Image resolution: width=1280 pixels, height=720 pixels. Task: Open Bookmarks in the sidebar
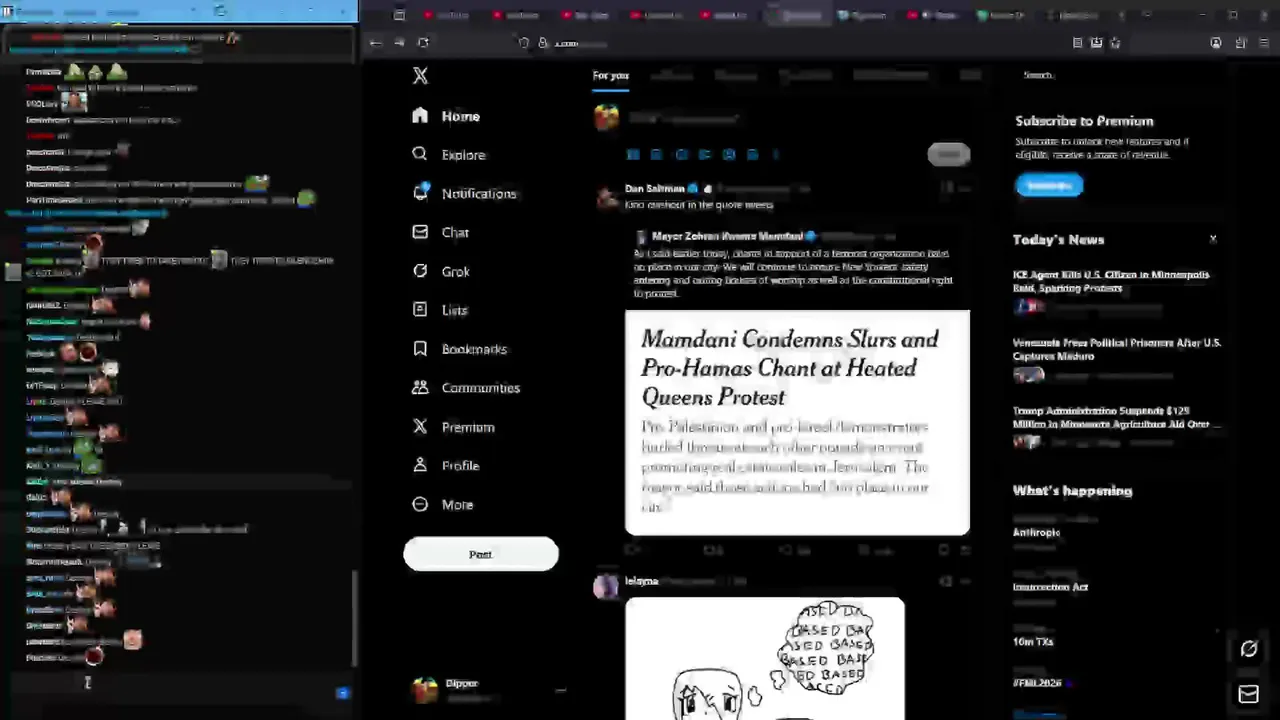(x=460, y=349)
